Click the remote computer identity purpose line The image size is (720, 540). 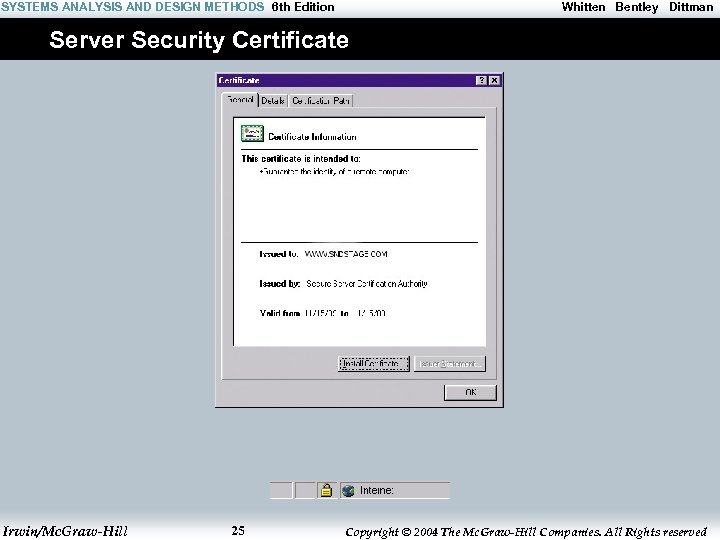pyautogui.click(x=334, y=172)
